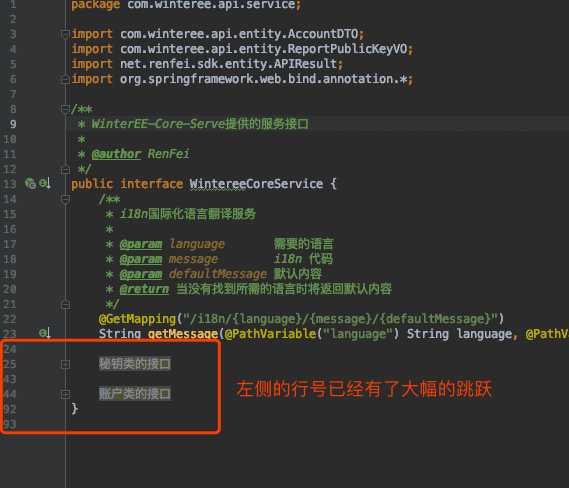Click the @param tag for message
This screenshot has width=569, height=488.
click(141, 259)
